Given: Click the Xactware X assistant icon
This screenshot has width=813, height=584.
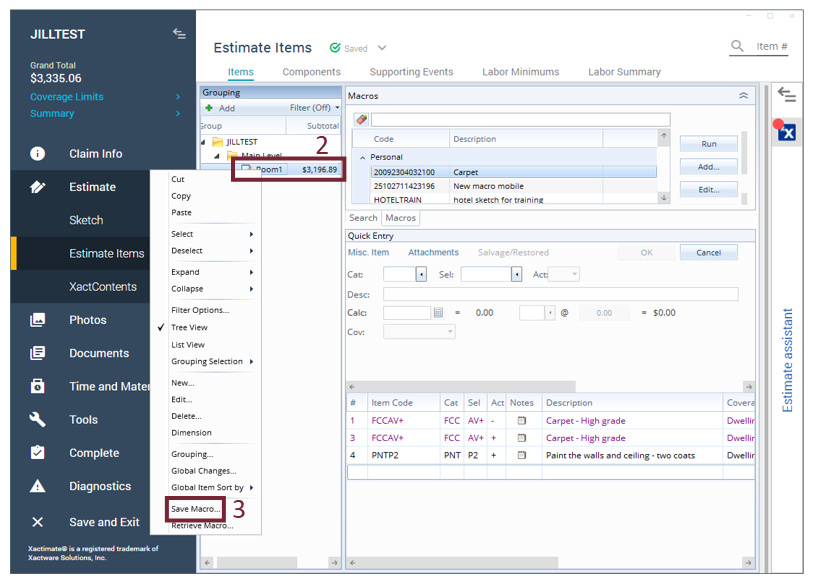Looking at the screenshot, I should pyautogui.click(x=786, y=132).
